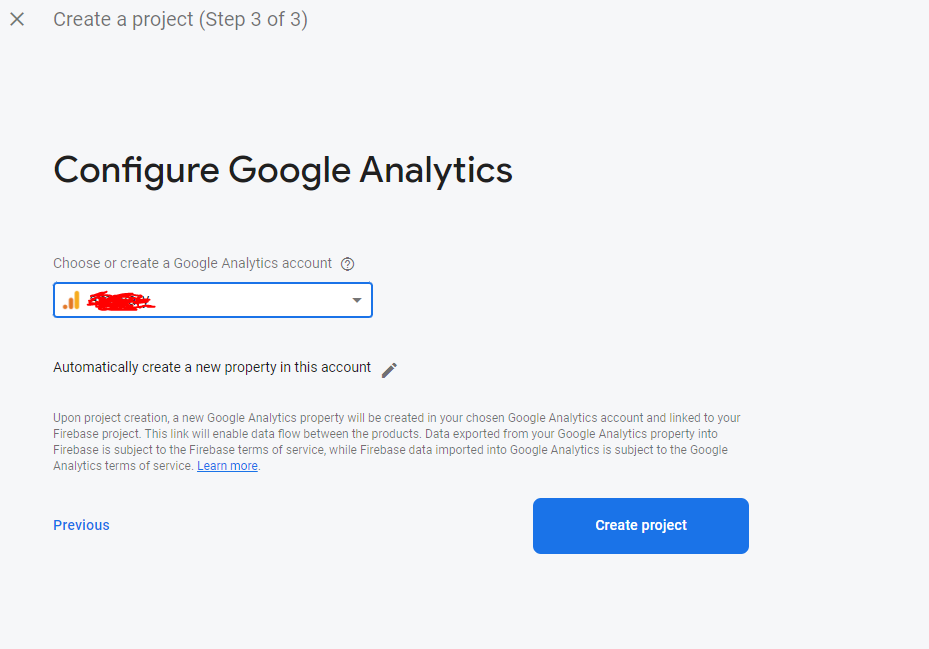The image size is (929, 649).
Task: Close the Create a project dialog
Action: 17,19
